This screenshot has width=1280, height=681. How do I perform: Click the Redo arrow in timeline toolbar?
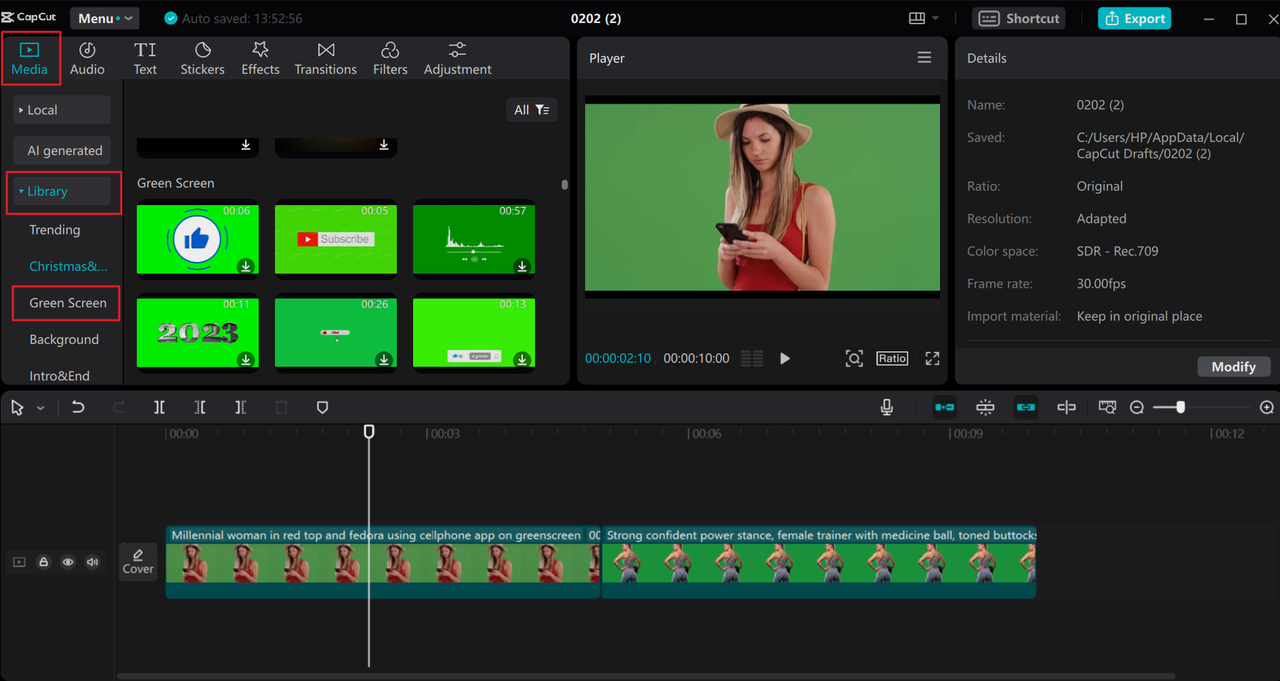click(x=119, y=407)
